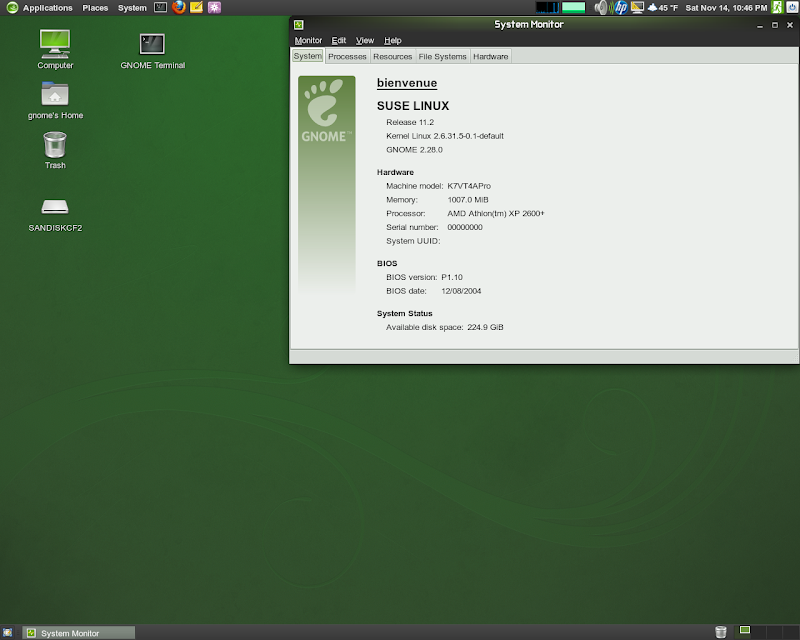Screen dimensions: 800x640
Task: Click the System Monitor taskbar button
Action: [77, 632]
